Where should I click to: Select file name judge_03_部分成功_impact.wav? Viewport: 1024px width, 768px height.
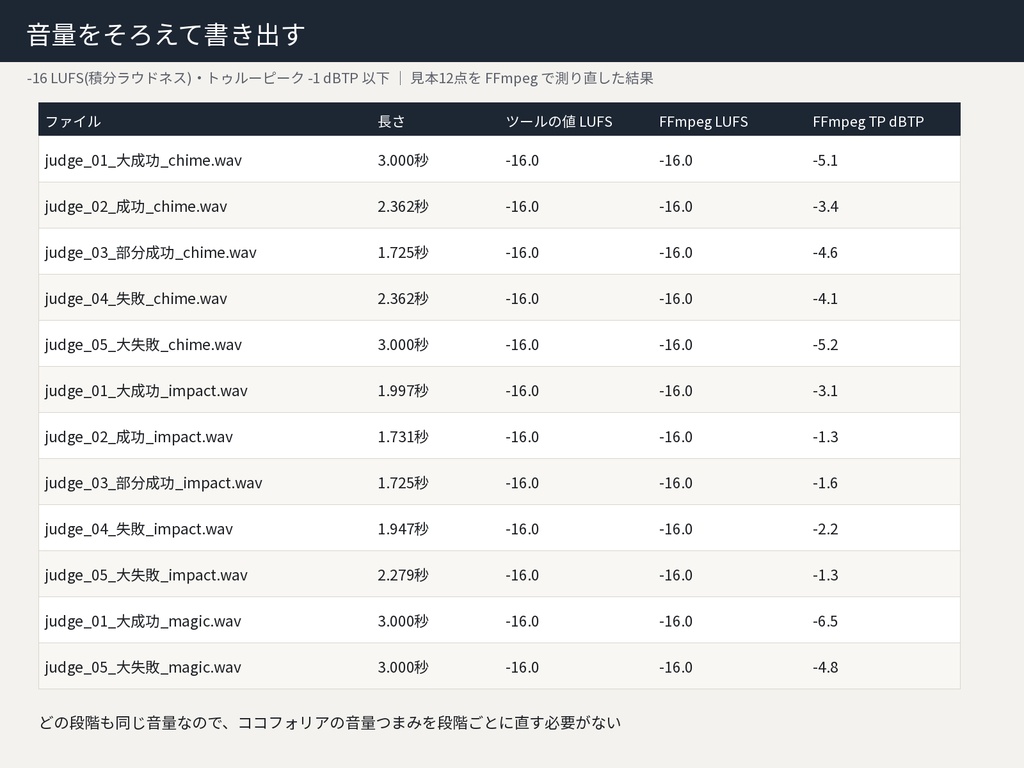pyautogui.click(x=153, y=483)
